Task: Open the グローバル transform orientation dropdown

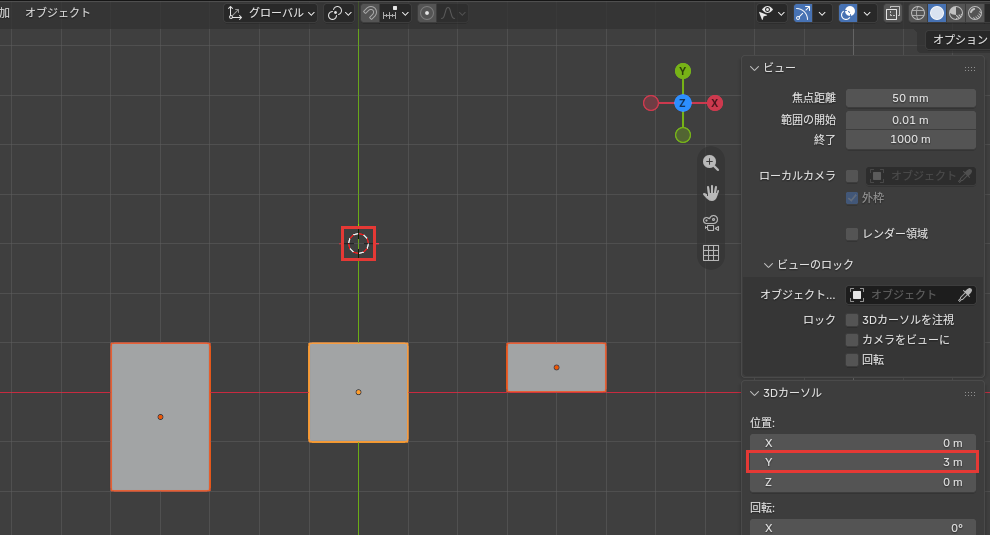Action: coord(271,13)
